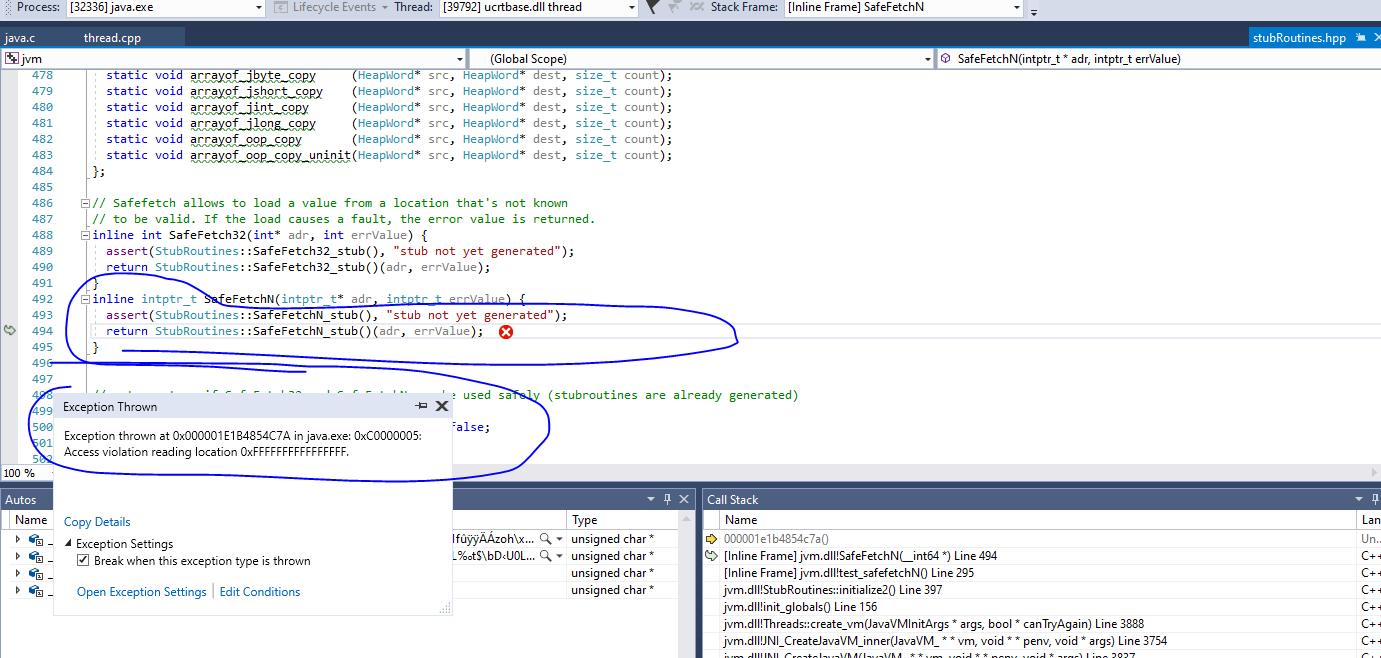1381x658 pixels.
Task: Click the exception message text in popup
Action: [x=243, y=444]
